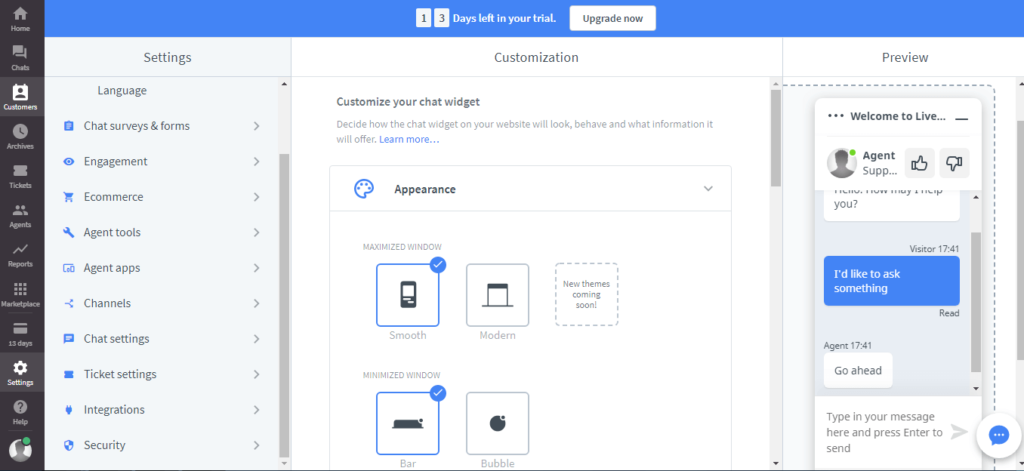Click the round chat bubble launcher
Viewport: 1024px width, 471px height.
pos(999,435)
